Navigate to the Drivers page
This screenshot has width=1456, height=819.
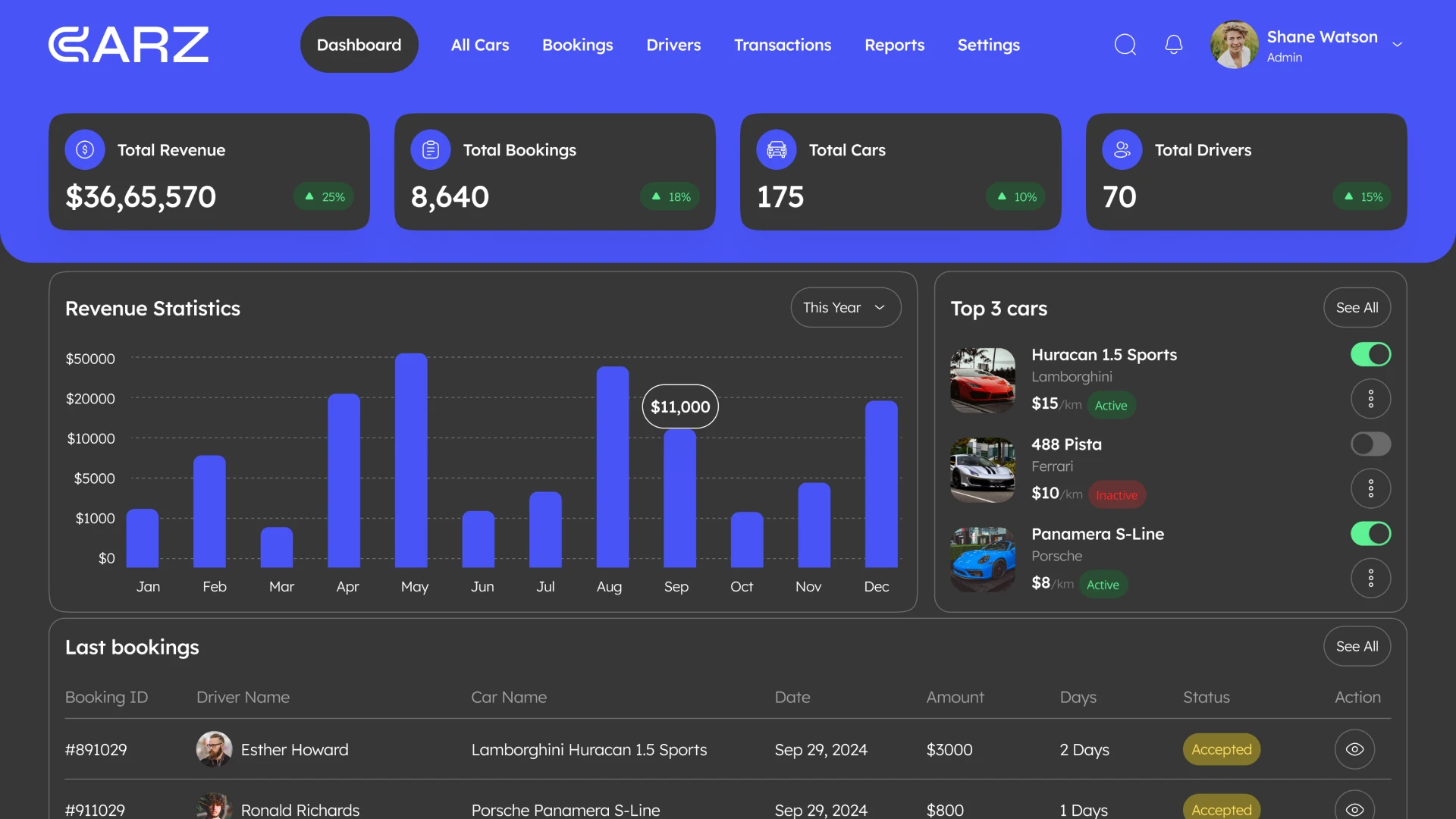pos(673,45)
